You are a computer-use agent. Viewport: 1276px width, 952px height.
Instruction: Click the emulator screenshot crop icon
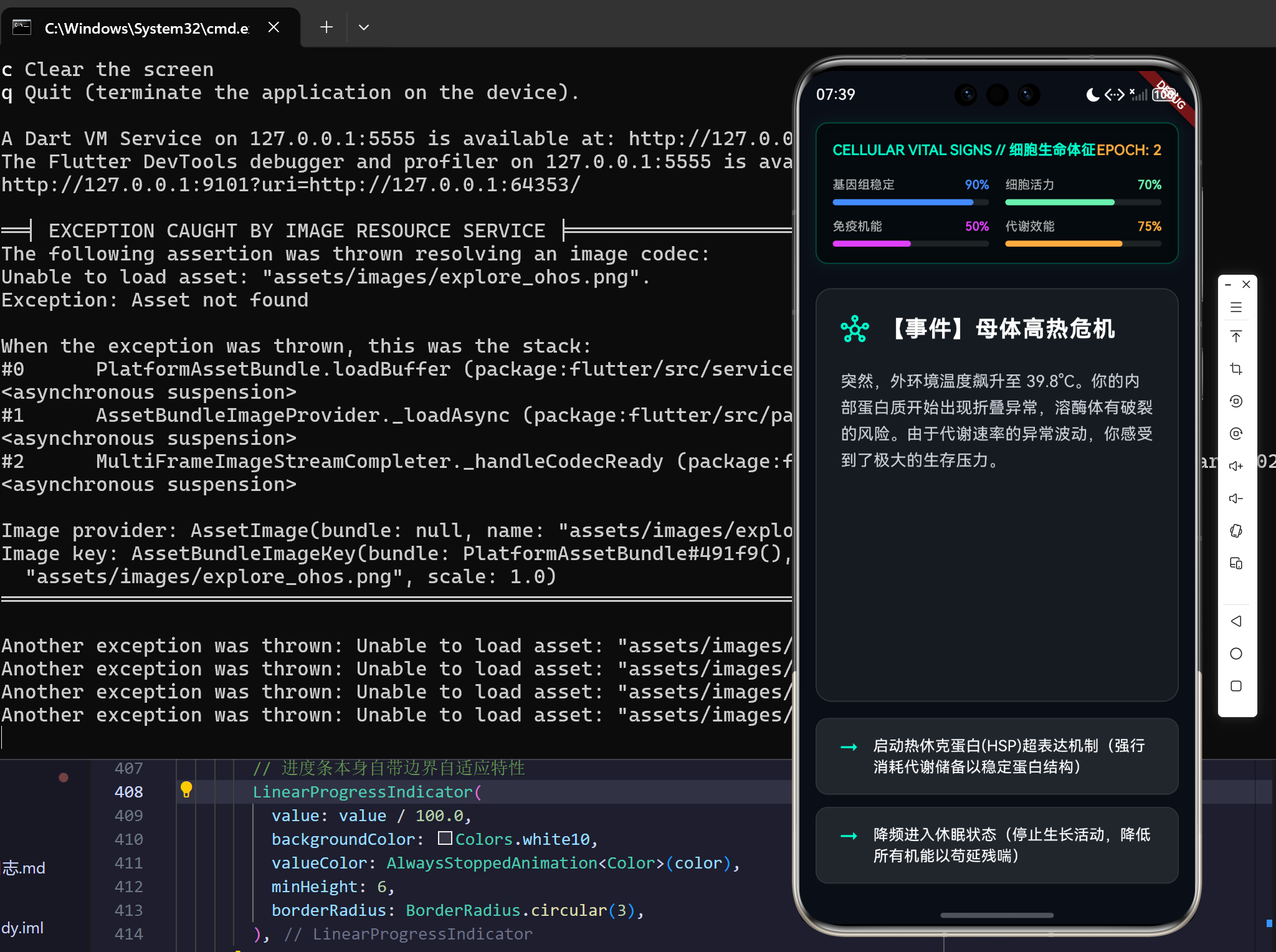[x=1236, y=369]
